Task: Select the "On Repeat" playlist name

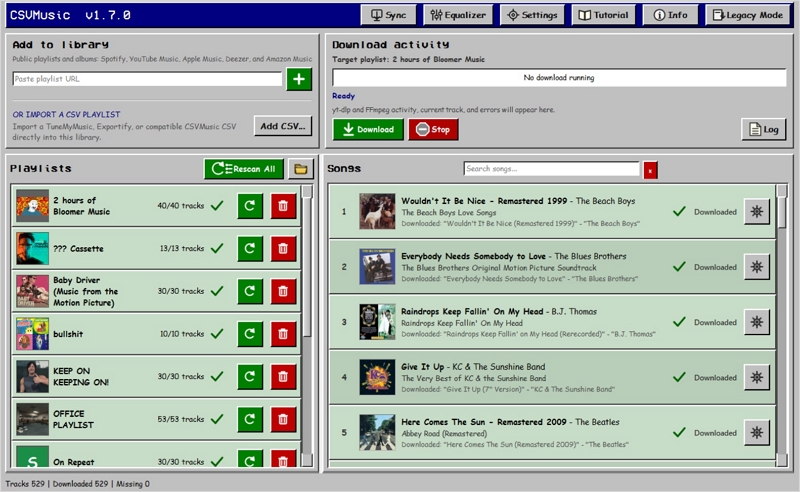Action: point(73,462)
